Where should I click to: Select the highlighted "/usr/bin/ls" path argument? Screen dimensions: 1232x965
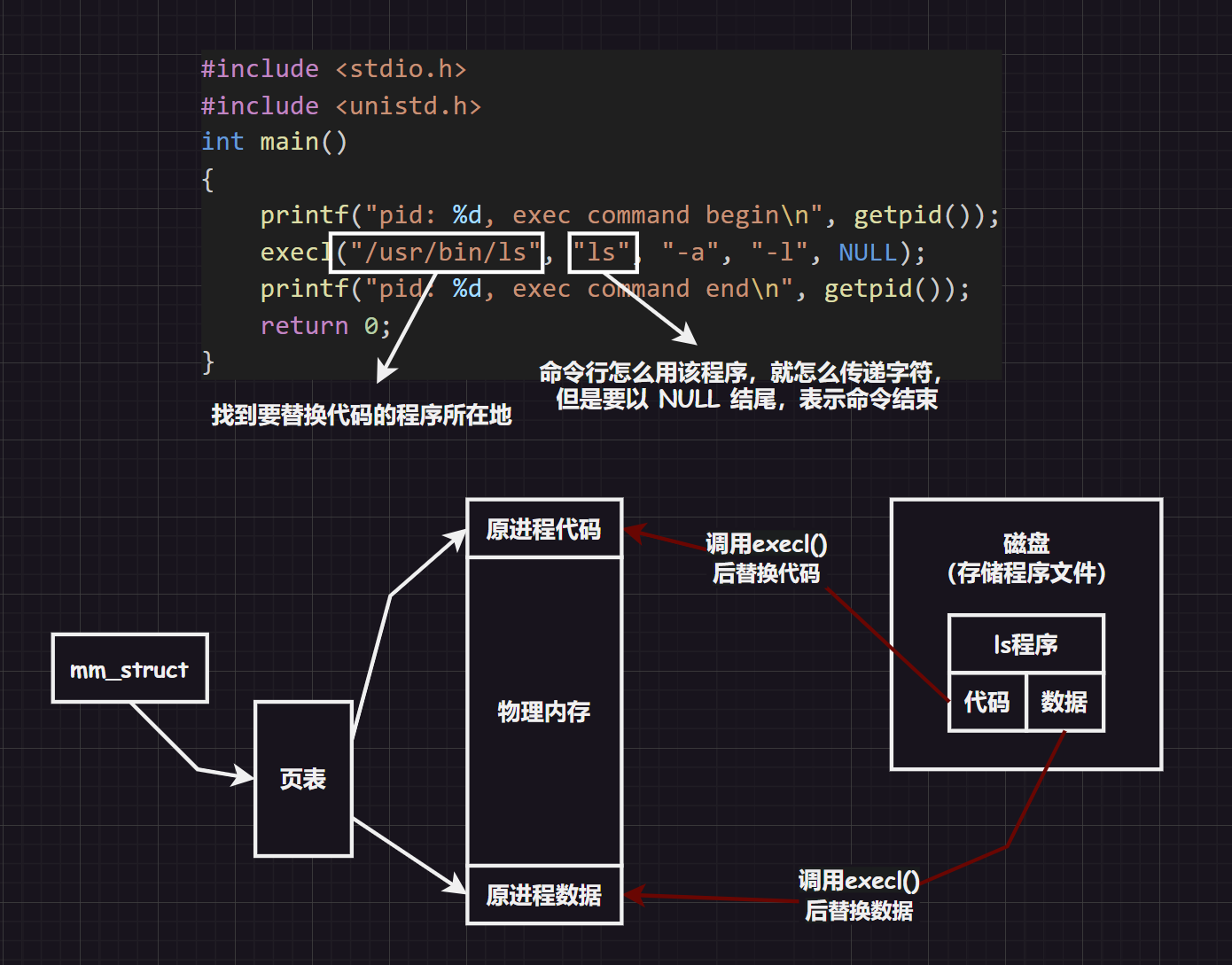pos(437,252)
